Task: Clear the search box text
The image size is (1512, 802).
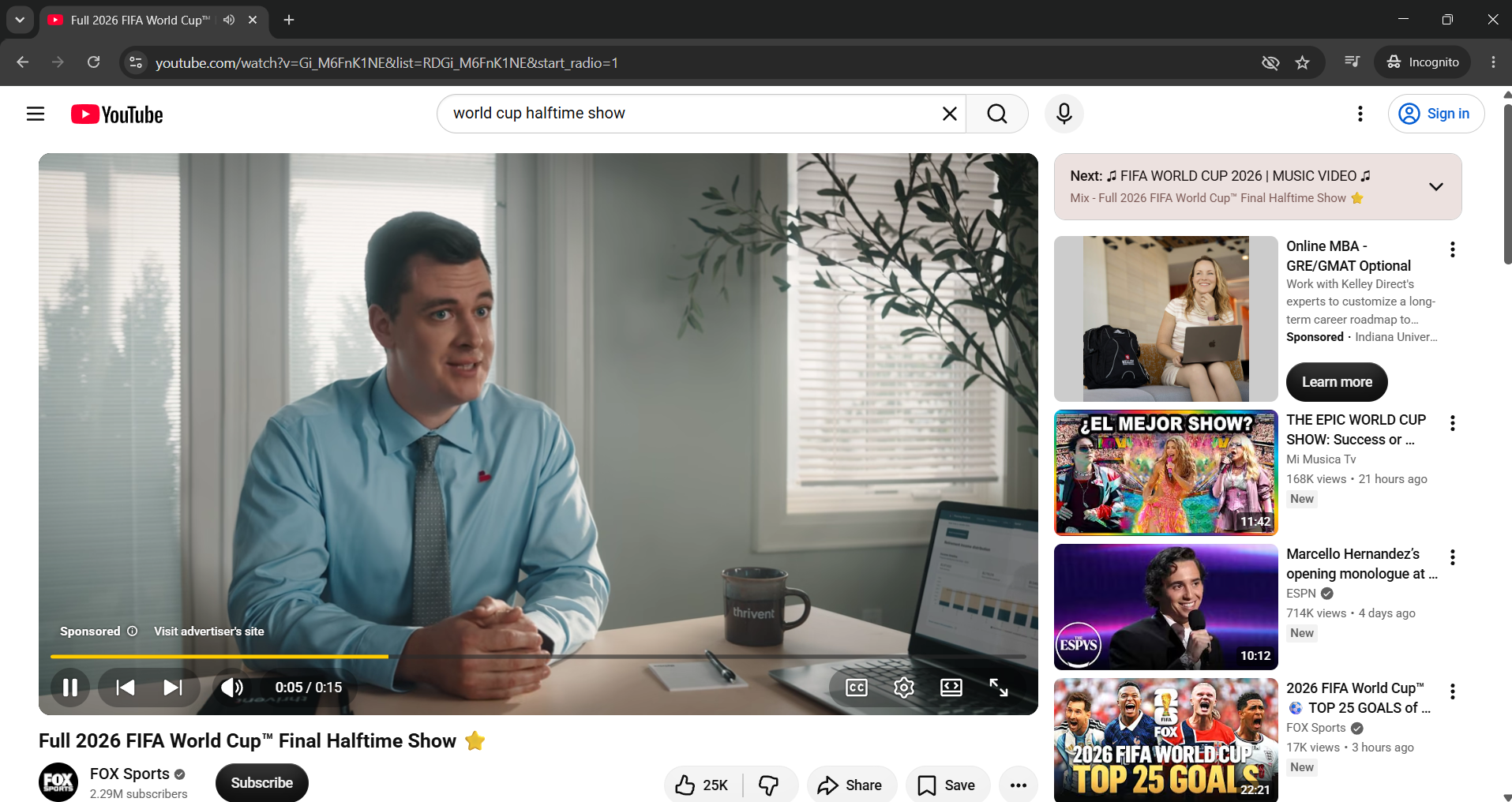Action: tap(949, 114)
